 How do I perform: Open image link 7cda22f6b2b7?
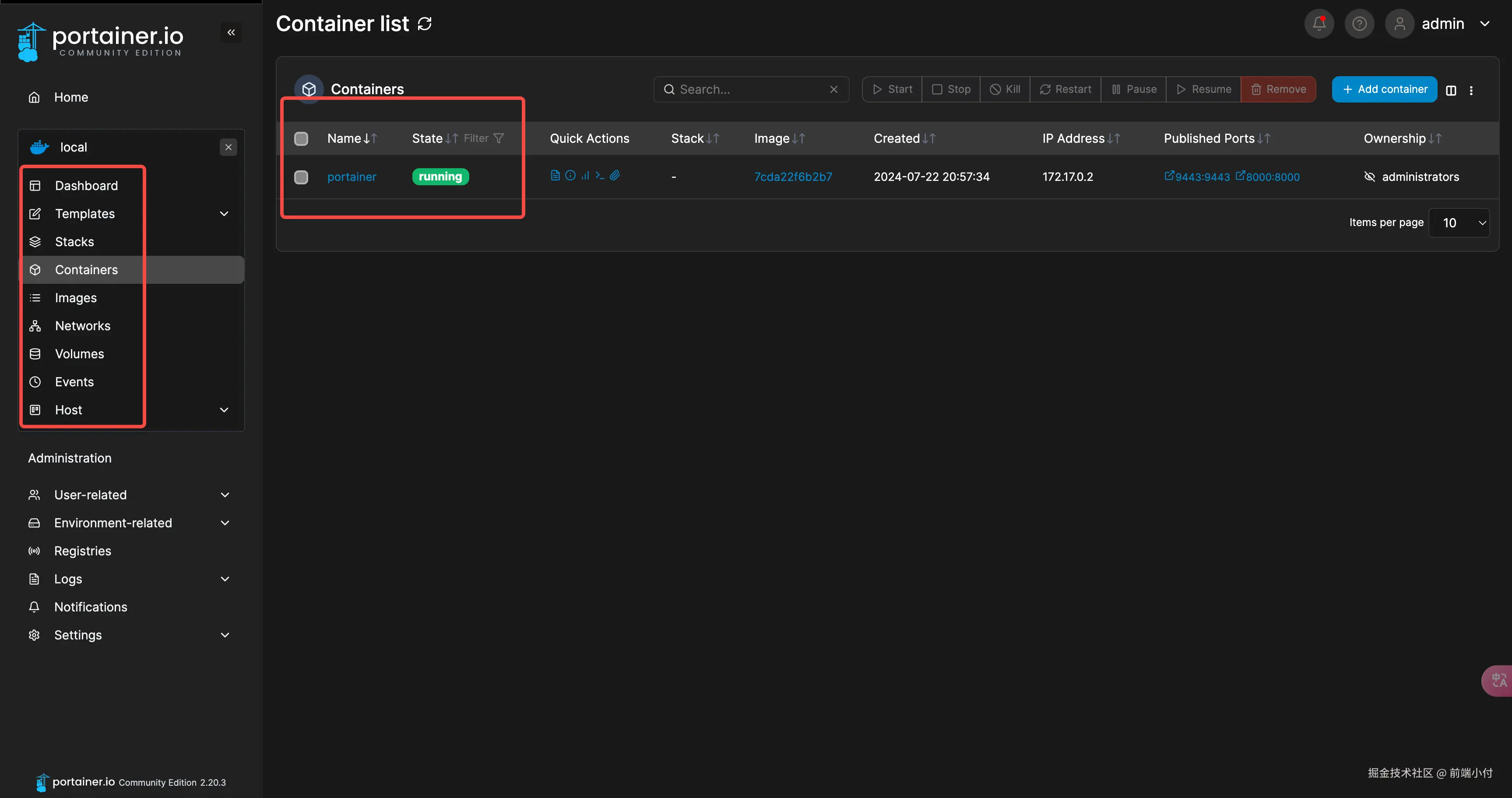point(792,177)
